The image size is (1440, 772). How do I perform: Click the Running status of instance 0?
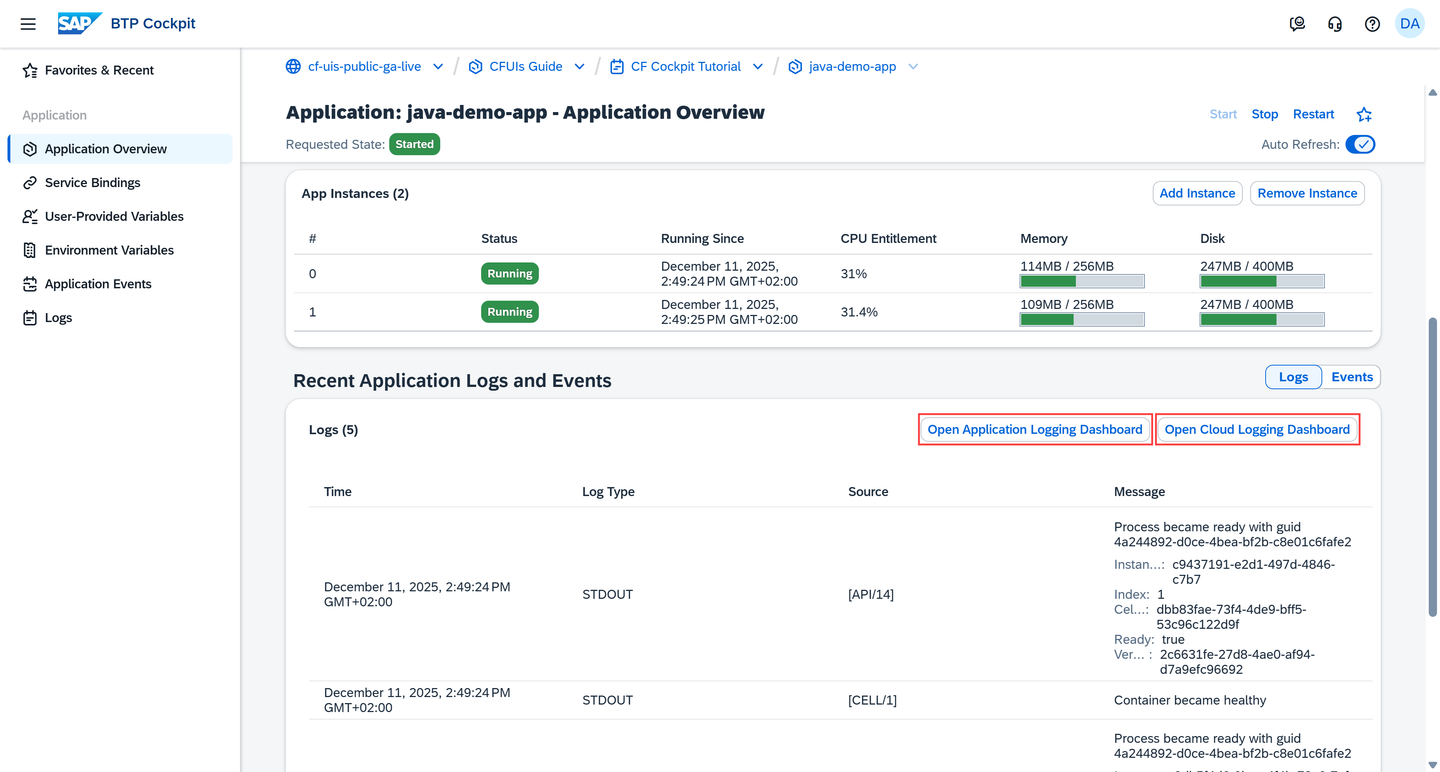510,274
